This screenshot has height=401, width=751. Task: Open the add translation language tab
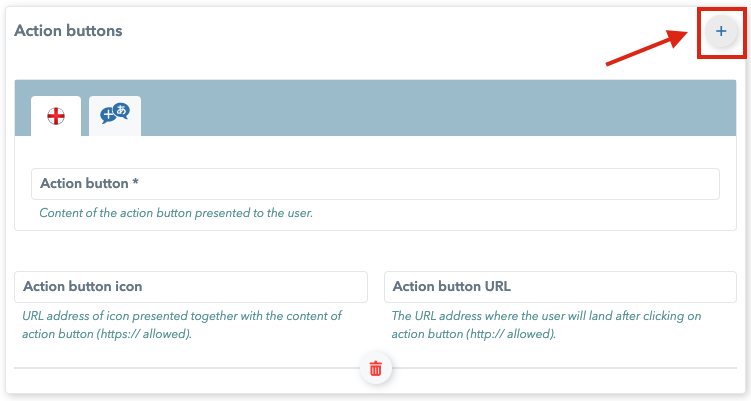click(115, 116)
